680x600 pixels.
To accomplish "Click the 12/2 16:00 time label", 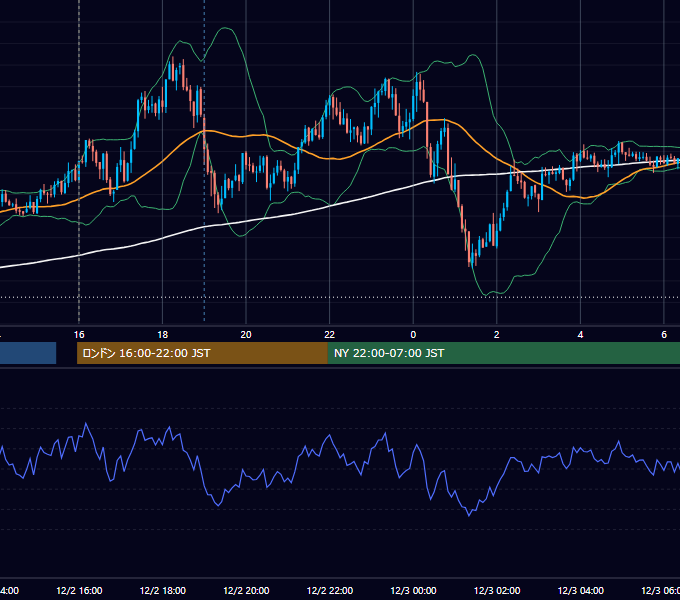I will pos(79,590).
